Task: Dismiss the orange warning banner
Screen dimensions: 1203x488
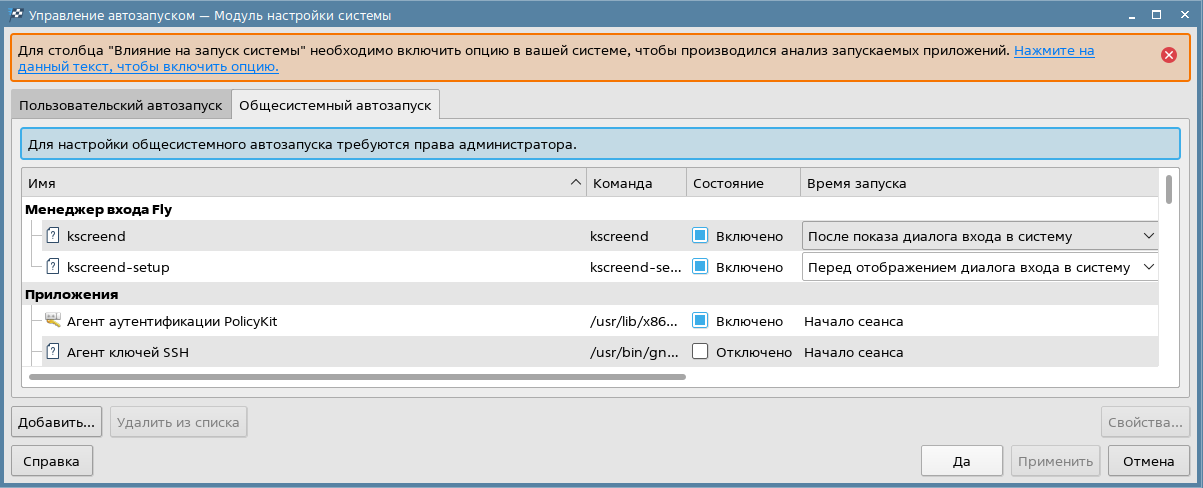Action: coord(1168,56)
